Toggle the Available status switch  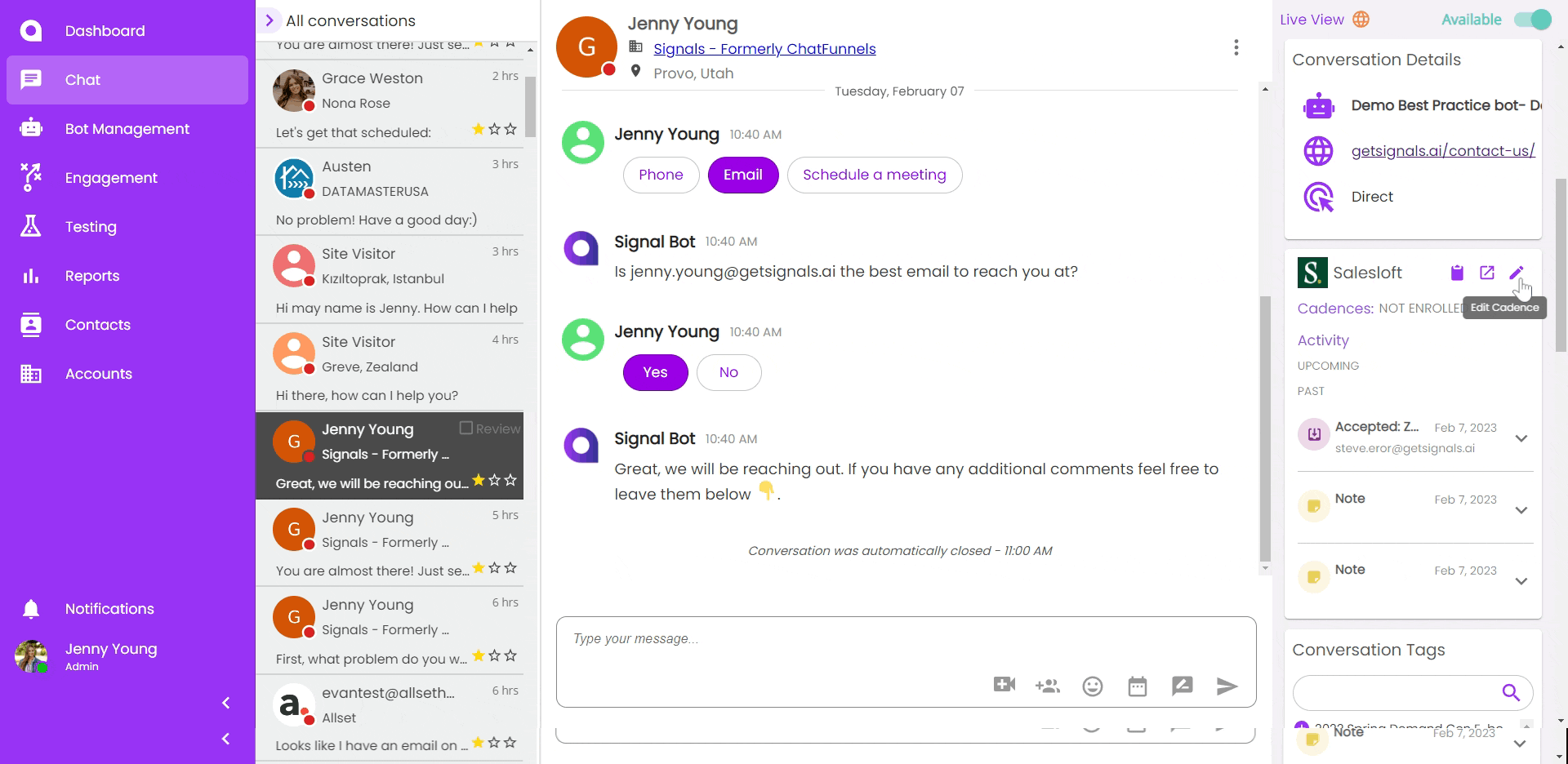(x=1532, y=20)
